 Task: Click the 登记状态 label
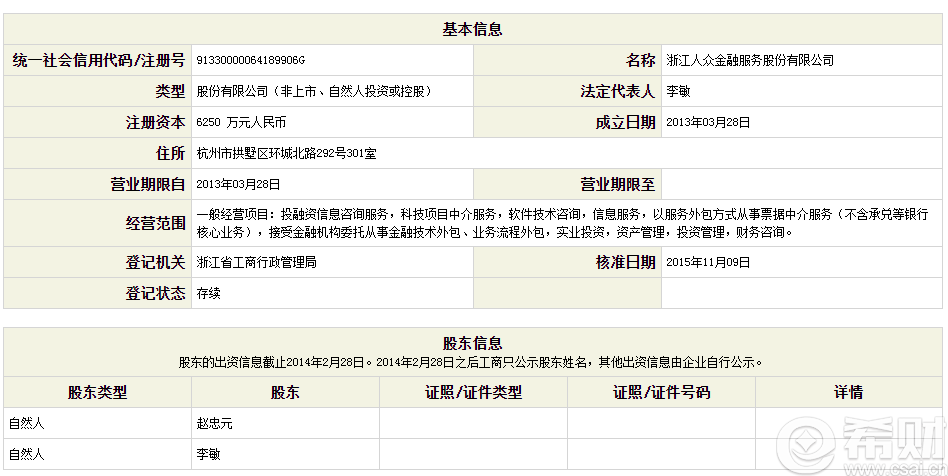tap(155, 293)
